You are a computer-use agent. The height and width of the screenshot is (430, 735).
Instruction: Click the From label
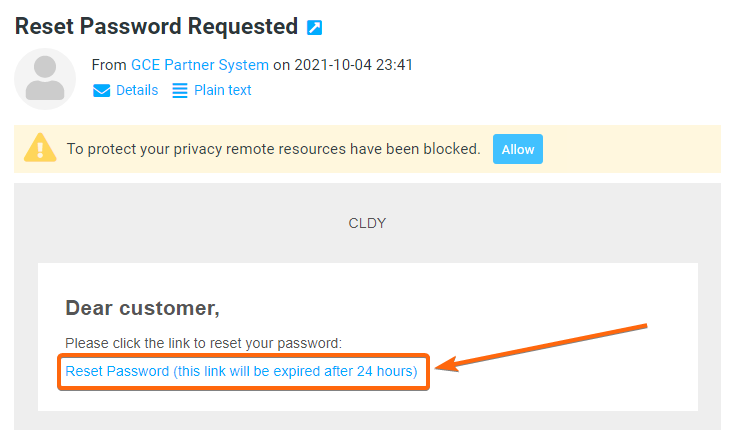109,65
